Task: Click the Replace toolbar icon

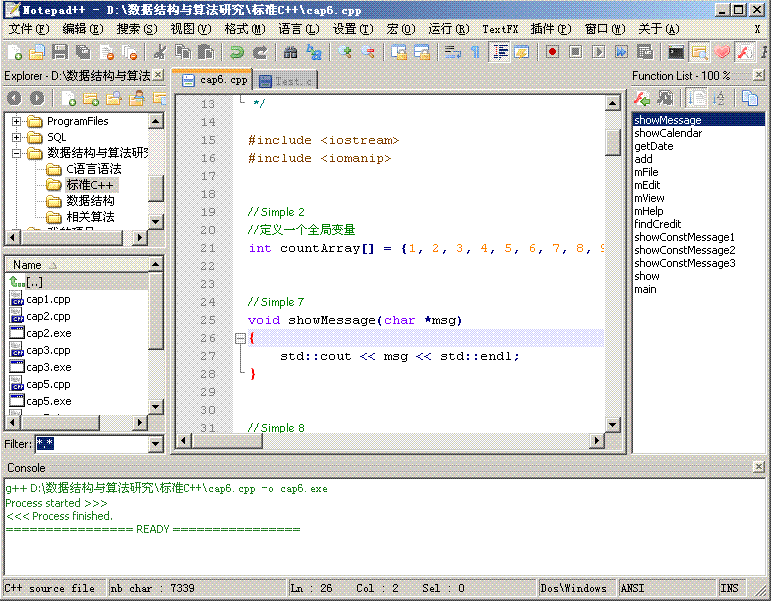Action: click(314, 52)
